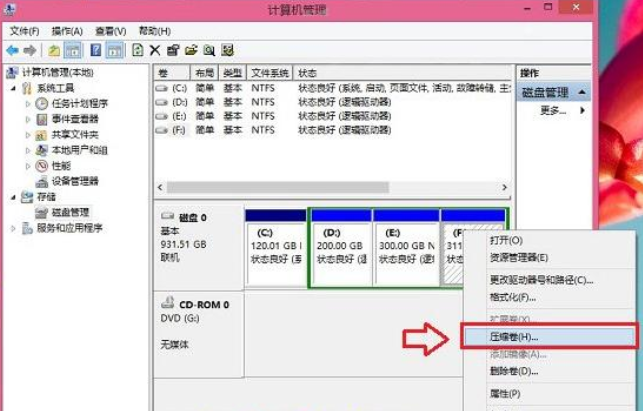This screenshot has width=643, height=411.
Task: Sort by the 状态 column header
Action: point(403,73)
